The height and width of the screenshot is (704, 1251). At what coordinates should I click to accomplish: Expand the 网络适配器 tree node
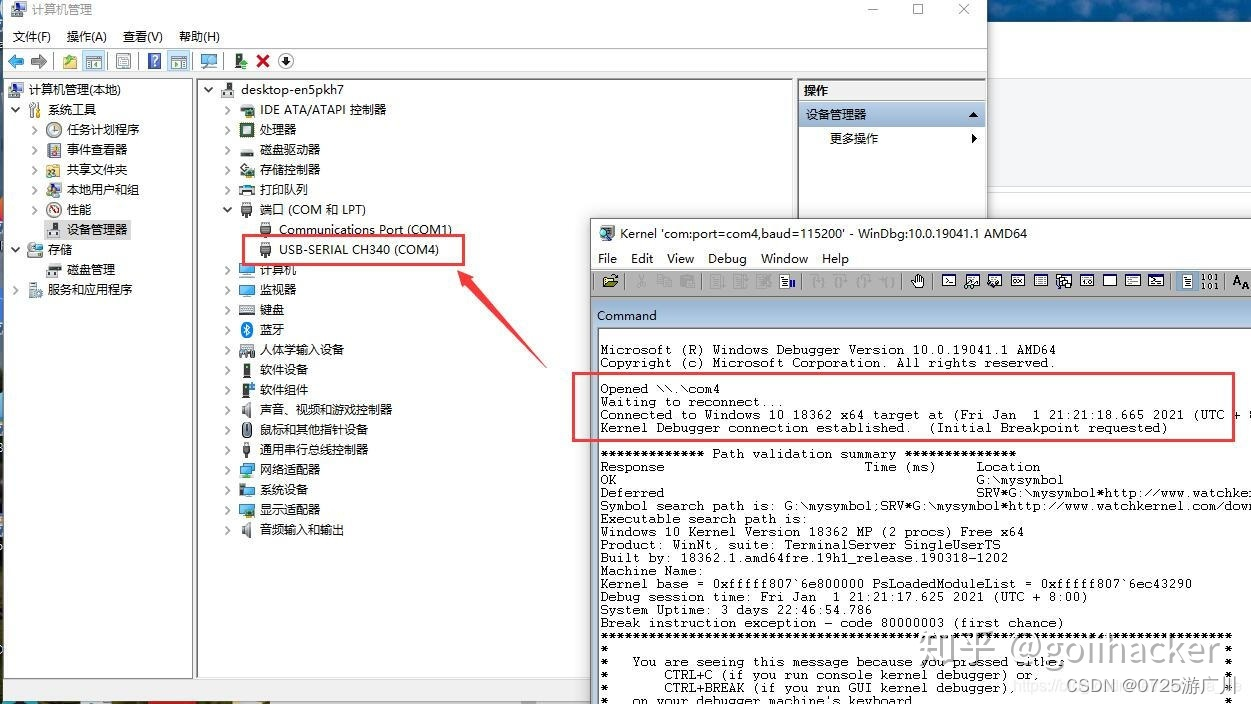226,469
